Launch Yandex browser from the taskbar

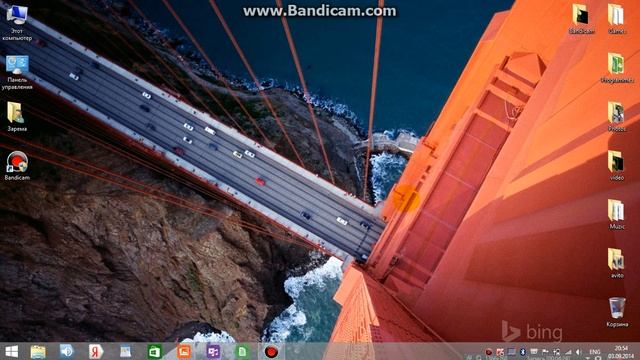click(x=96, y=351)
